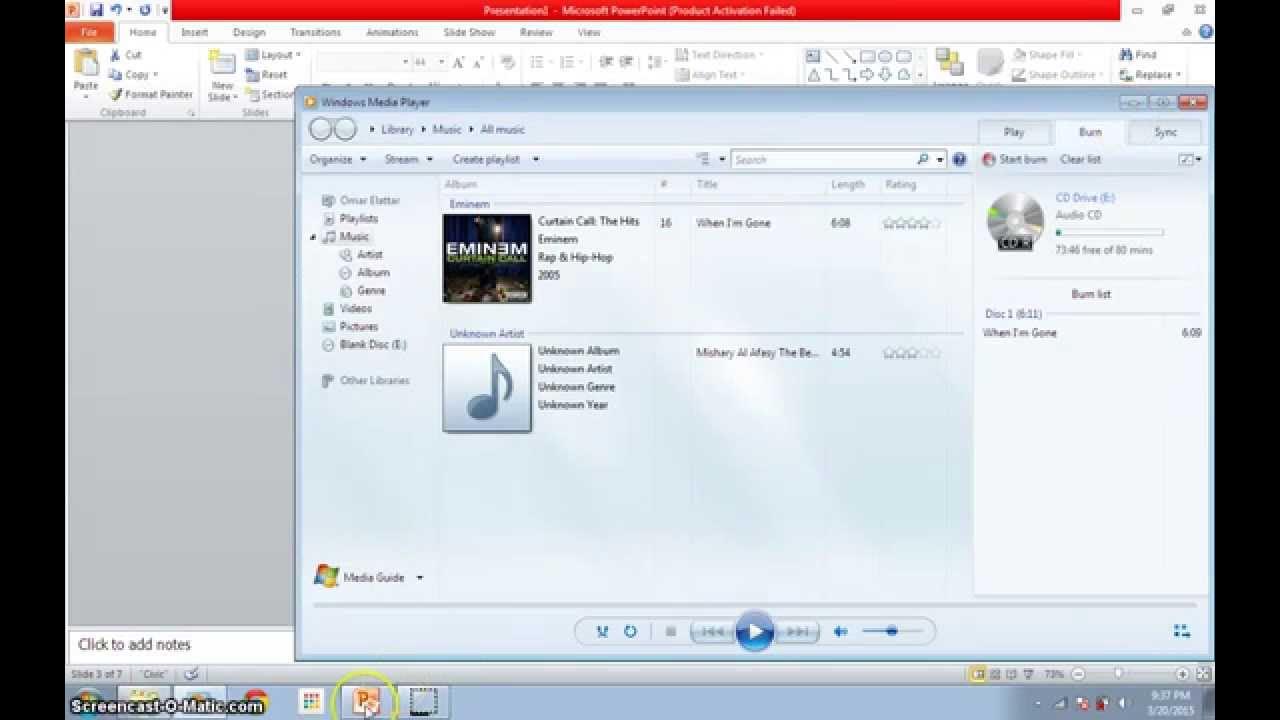This screenshot has height=720, width=1280.
Task: Click Format Painter in PowerPoint
Action: (151, 95)
